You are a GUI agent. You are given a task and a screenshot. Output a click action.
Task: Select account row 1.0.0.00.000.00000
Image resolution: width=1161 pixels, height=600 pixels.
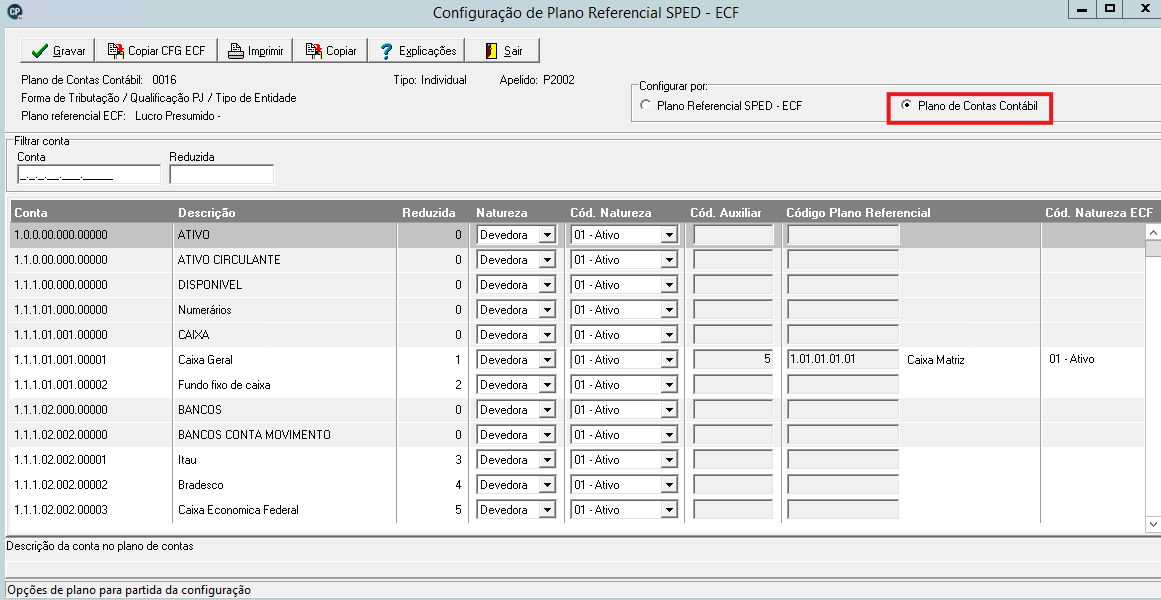(x=61, y=235)
